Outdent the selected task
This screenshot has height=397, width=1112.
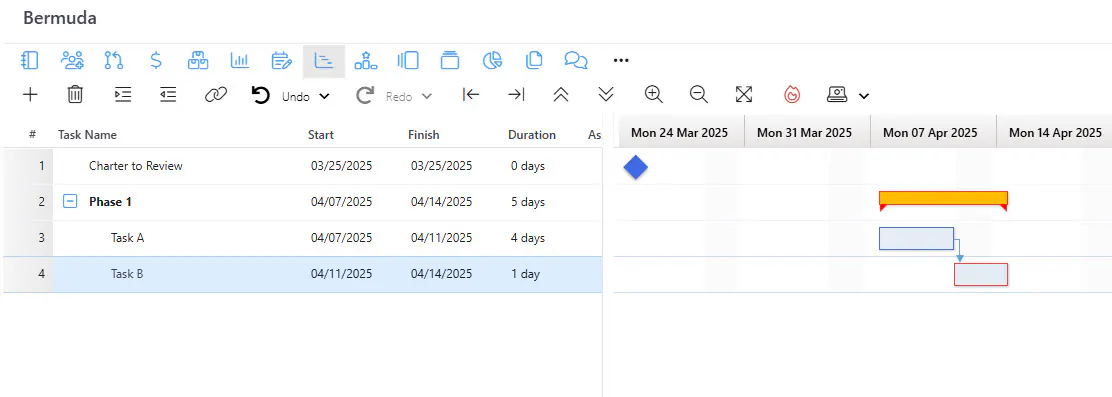(168, 95)
